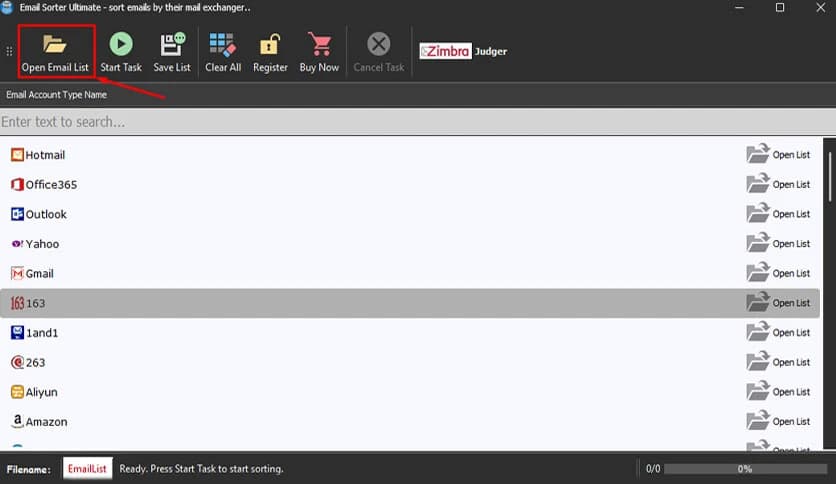
Task: Click the Ready status message
Action: click(202, 469)
